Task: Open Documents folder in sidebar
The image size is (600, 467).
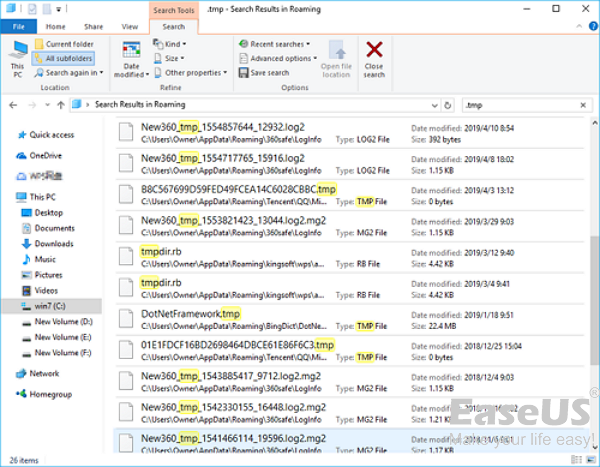Action: tap(49, 229)
